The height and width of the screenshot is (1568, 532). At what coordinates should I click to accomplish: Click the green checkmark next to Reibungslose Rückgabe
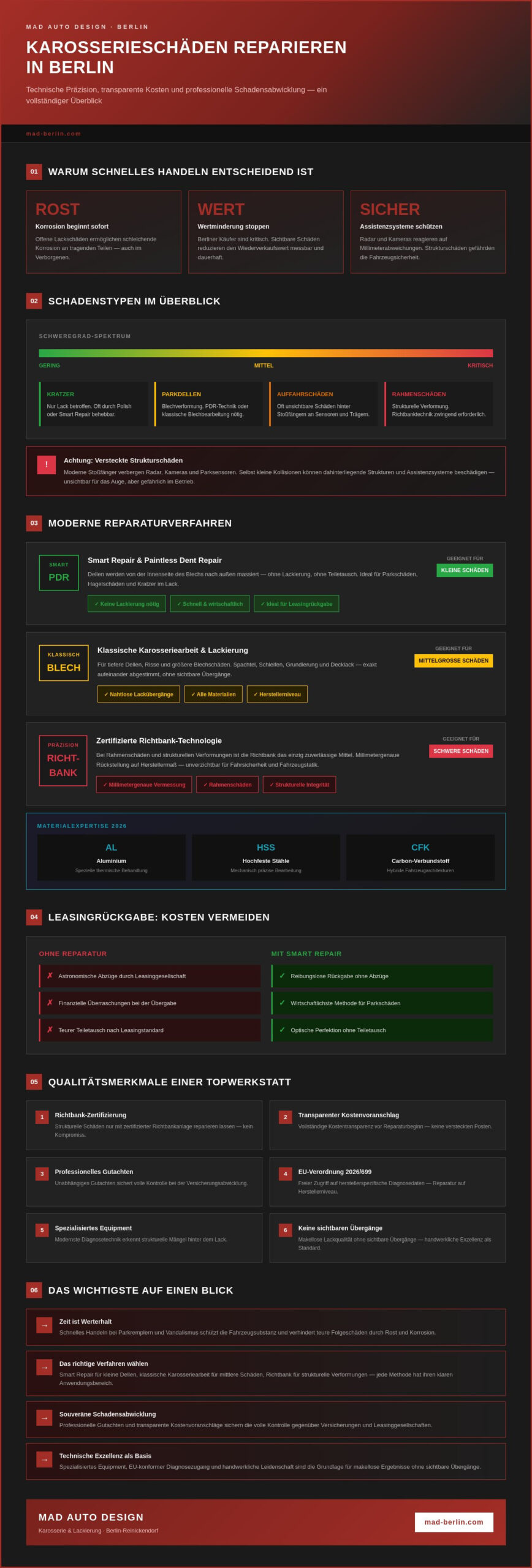coord(282,976)
